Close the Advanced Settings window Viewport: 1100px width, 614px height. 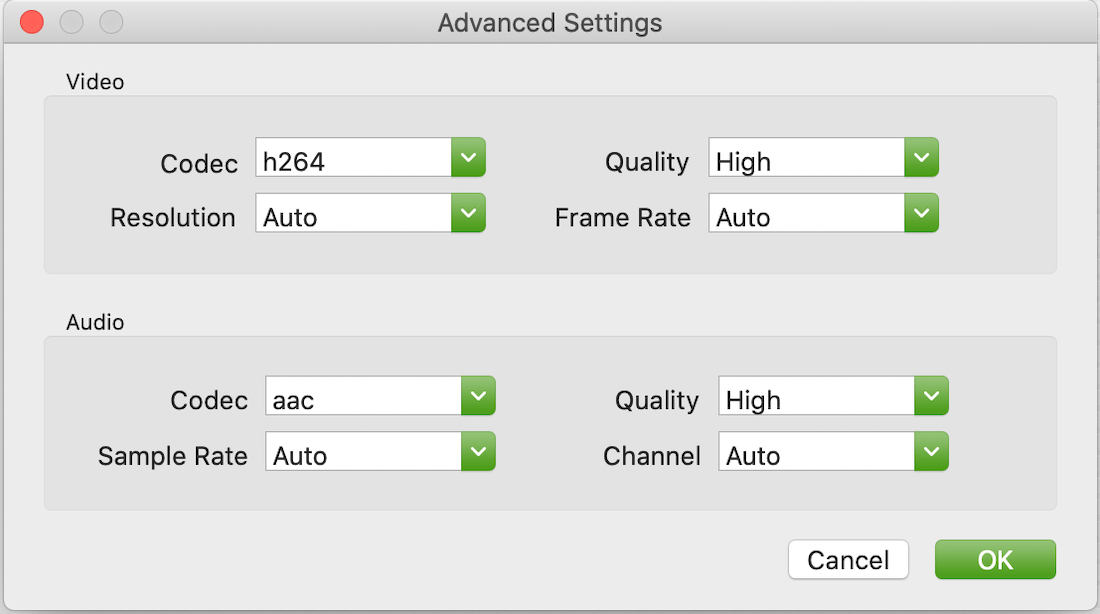32,22
